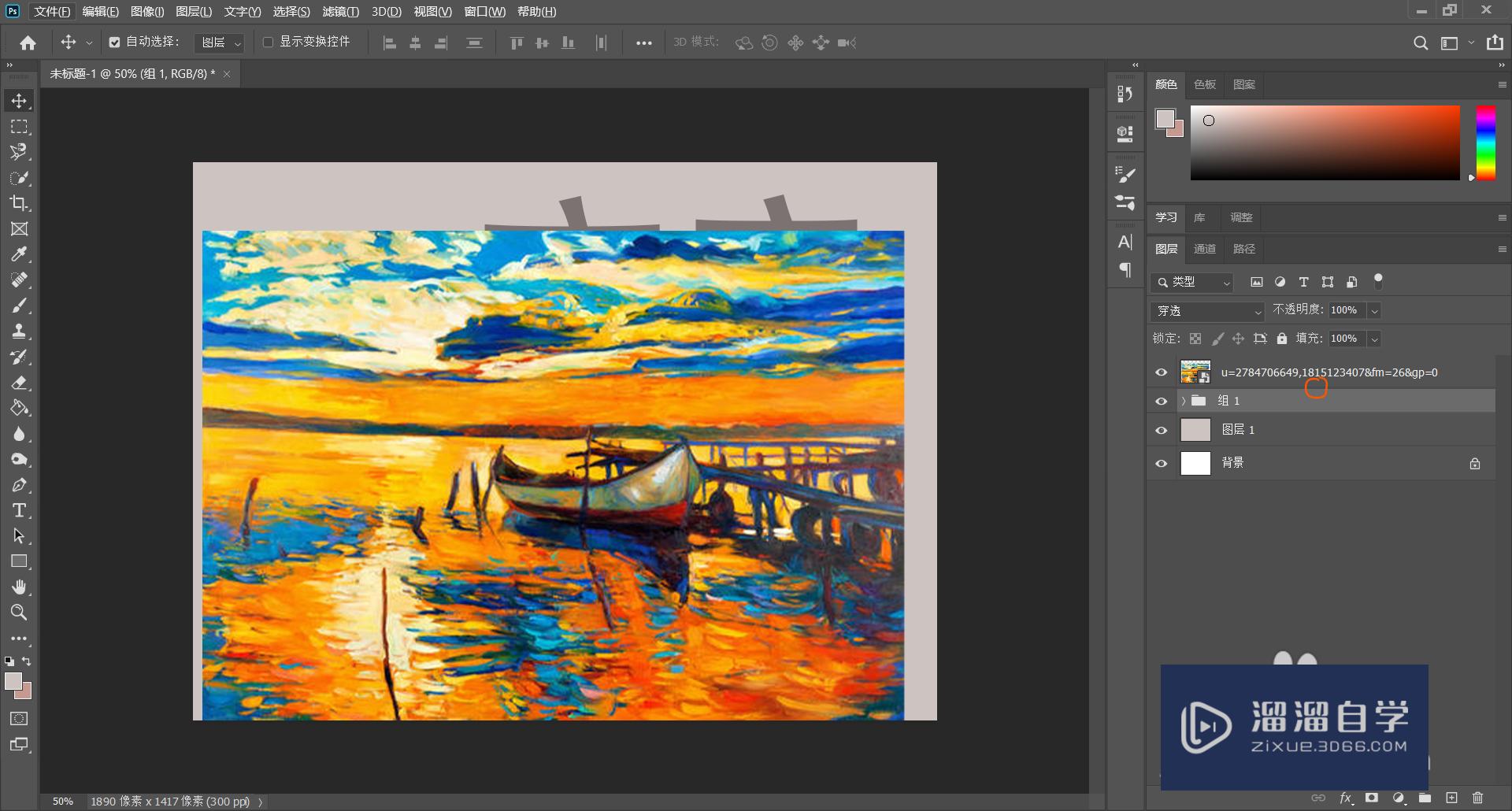Delete layer with trash icon
Viewport: 1512px width, 811px height.
point(1478,798)
